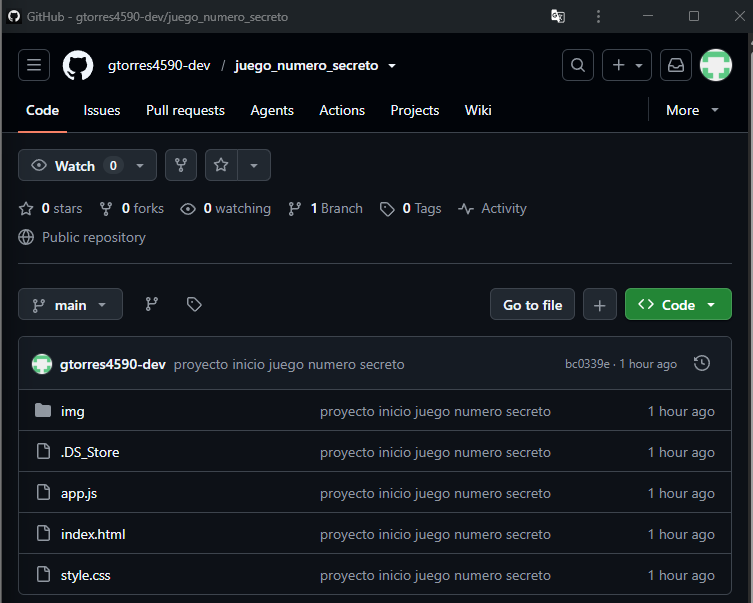This screenshot has height=603, width=753.
Task: Switch to the Code tab
Action: coord(42,110)
